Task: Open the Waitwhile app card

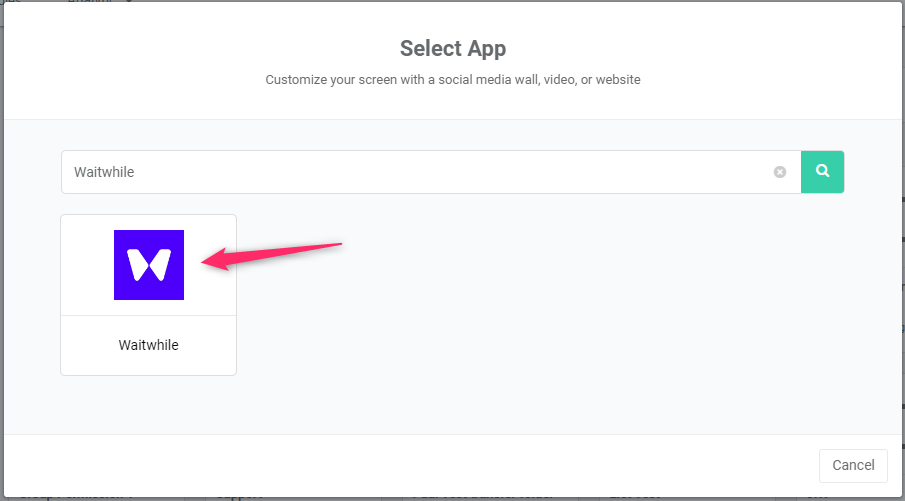Action: tap(148, 295)
